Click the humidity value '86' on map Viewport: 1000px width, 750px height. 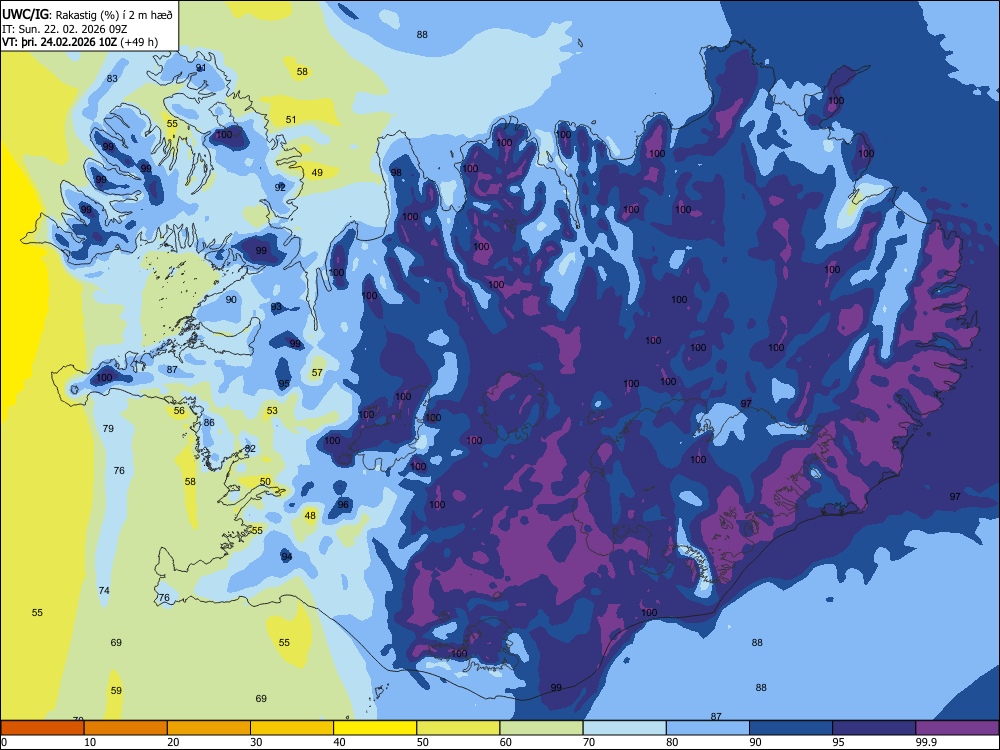209,422
